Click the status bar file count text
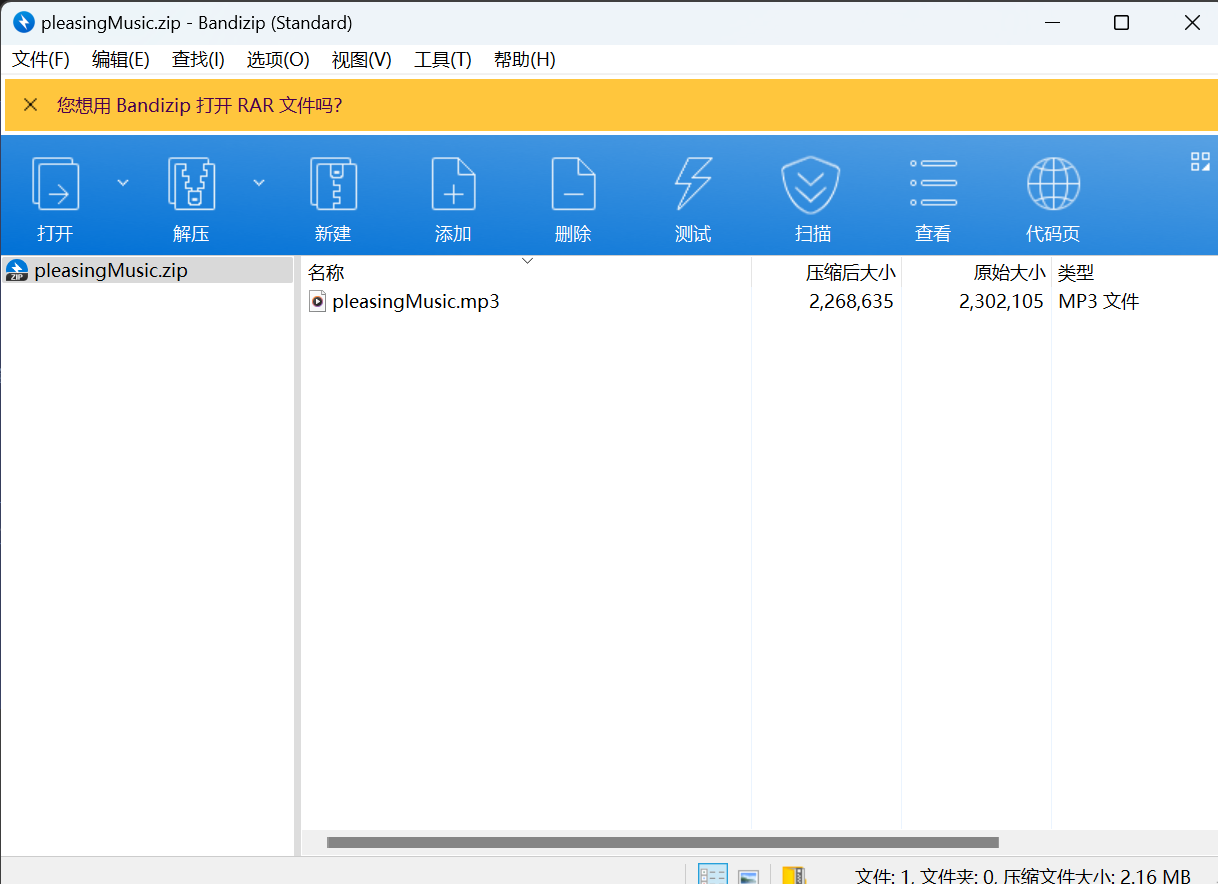This screenshot has height=884, width=1218. point(1023,875)
